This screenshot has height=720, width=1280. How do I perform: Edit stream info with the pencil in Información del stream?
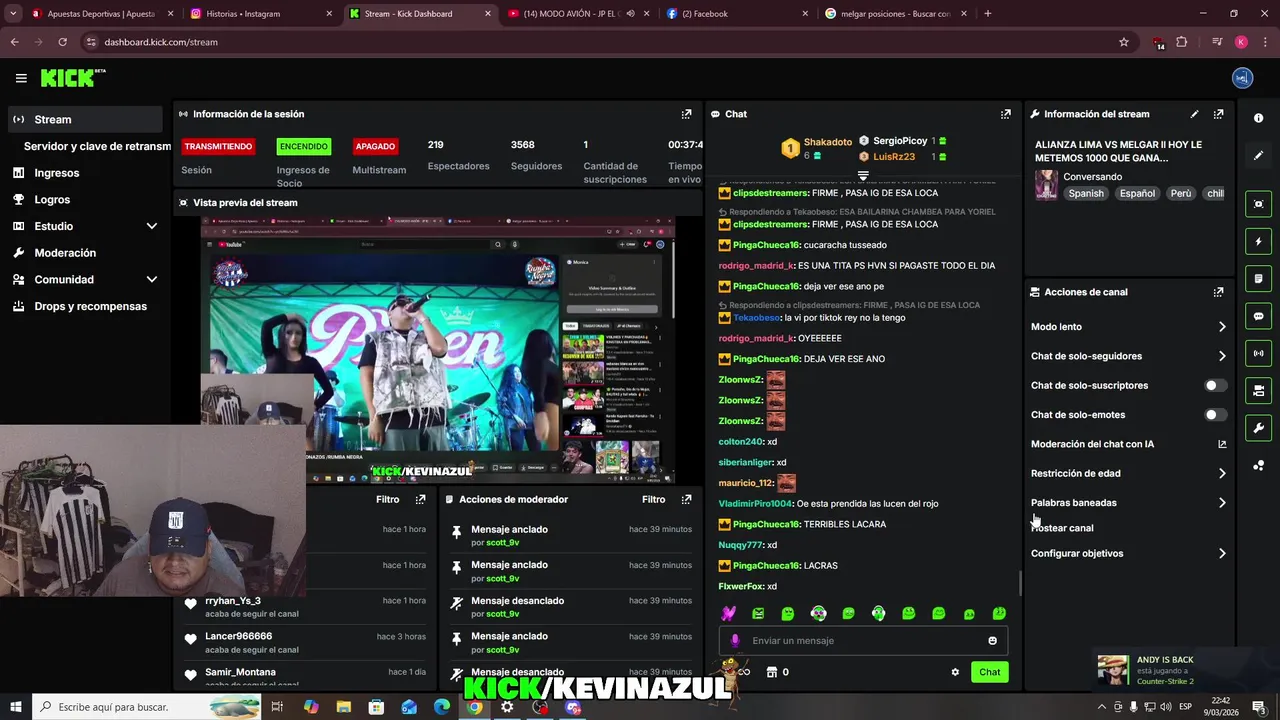pos(1194,114)
